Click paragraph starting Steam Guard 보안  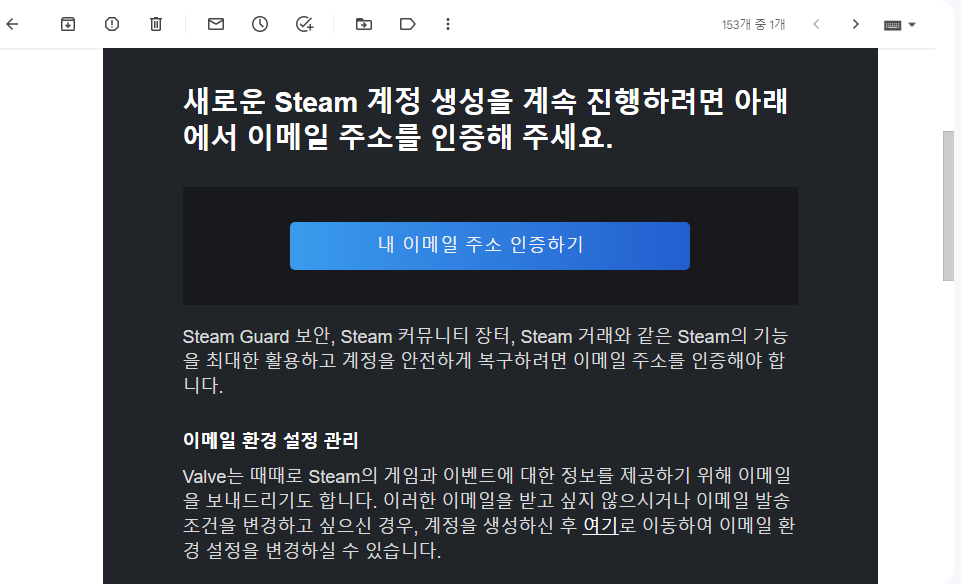coord(485,360)
